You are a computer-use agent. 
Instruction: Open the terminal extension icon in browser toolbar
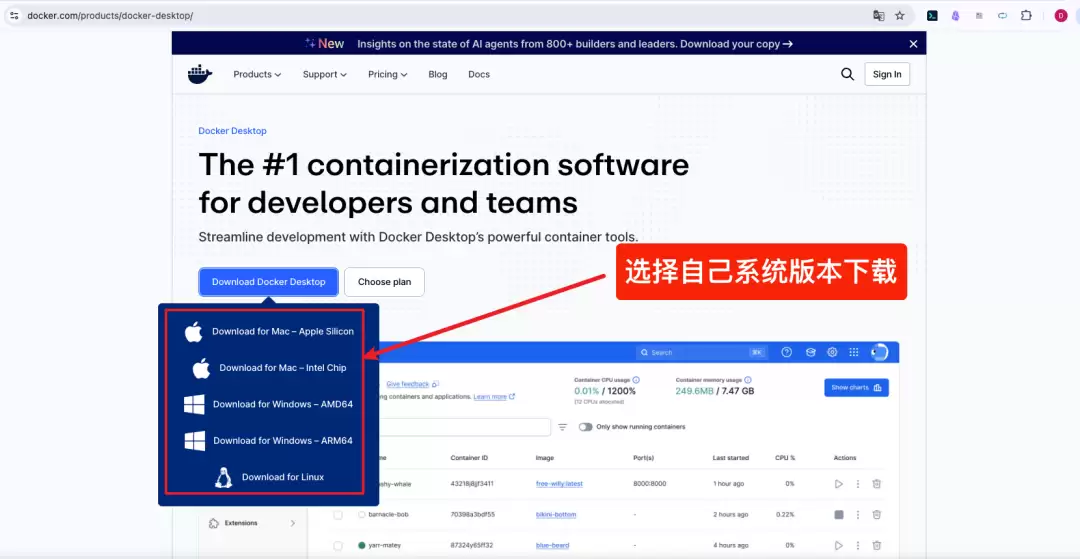[932, 15]
